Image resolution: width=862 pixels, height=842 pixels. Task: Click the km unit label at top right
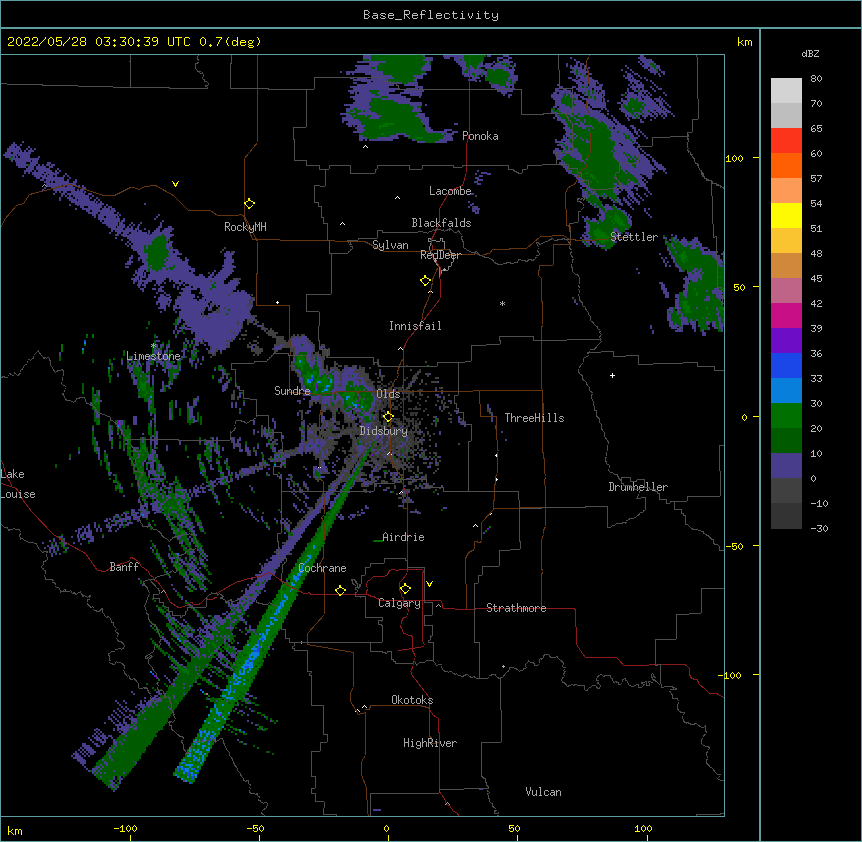744,42
